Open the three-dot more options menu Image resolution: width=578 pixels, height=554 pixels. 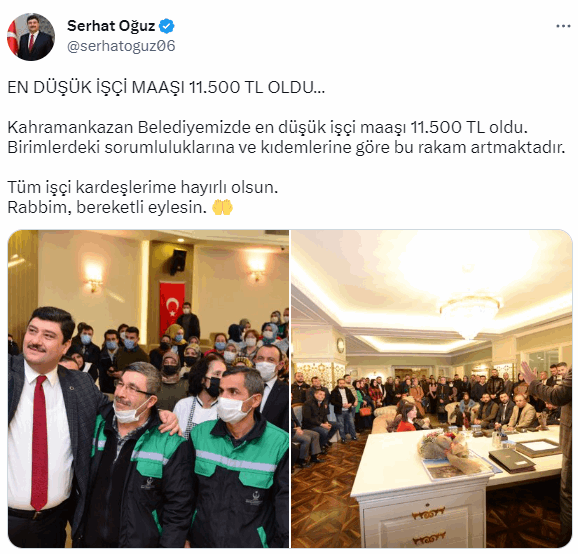tap(563, 26)
